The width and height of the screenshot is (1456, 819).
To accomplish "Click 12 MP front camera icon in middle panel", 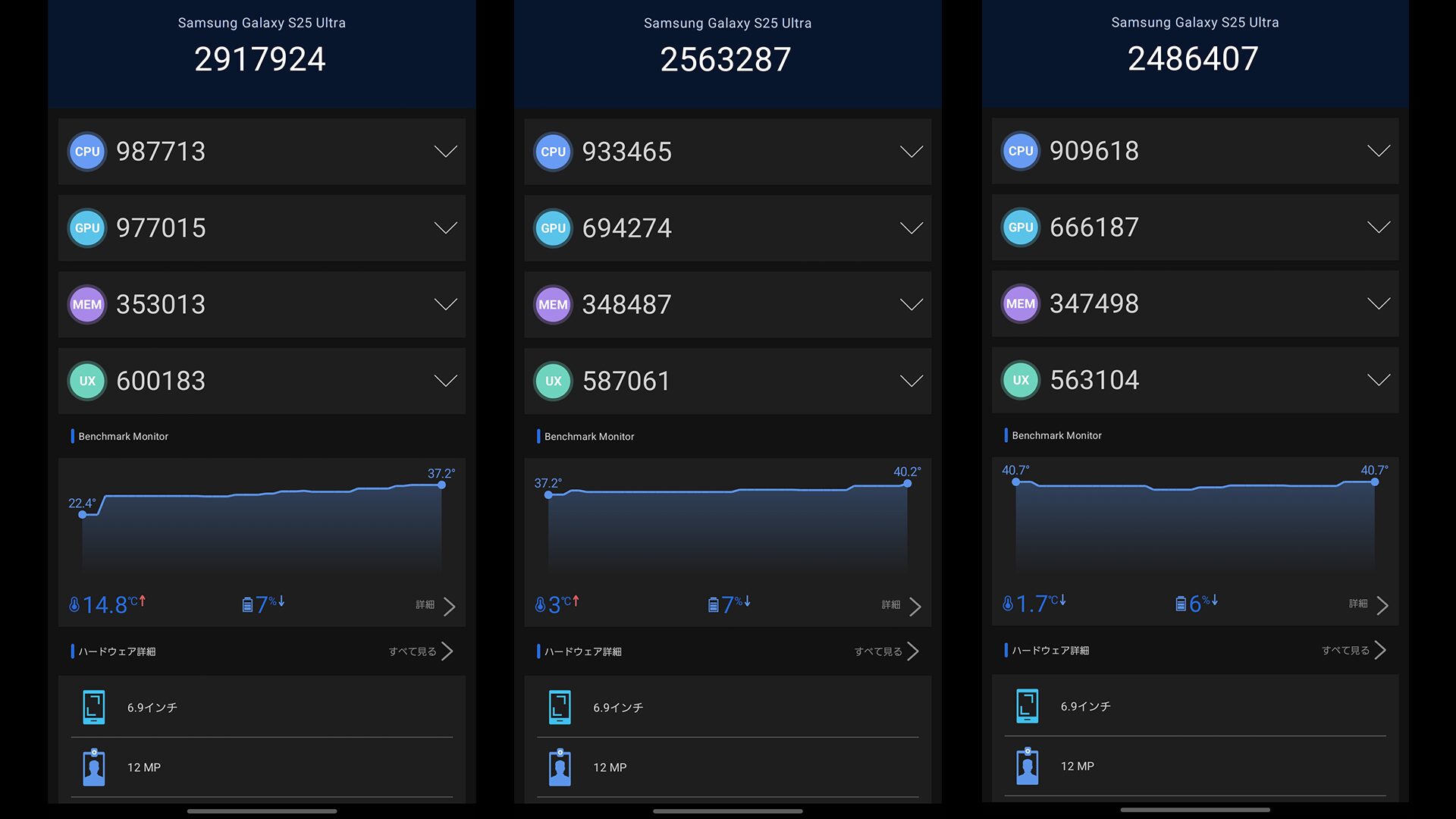I will point(560,767).
